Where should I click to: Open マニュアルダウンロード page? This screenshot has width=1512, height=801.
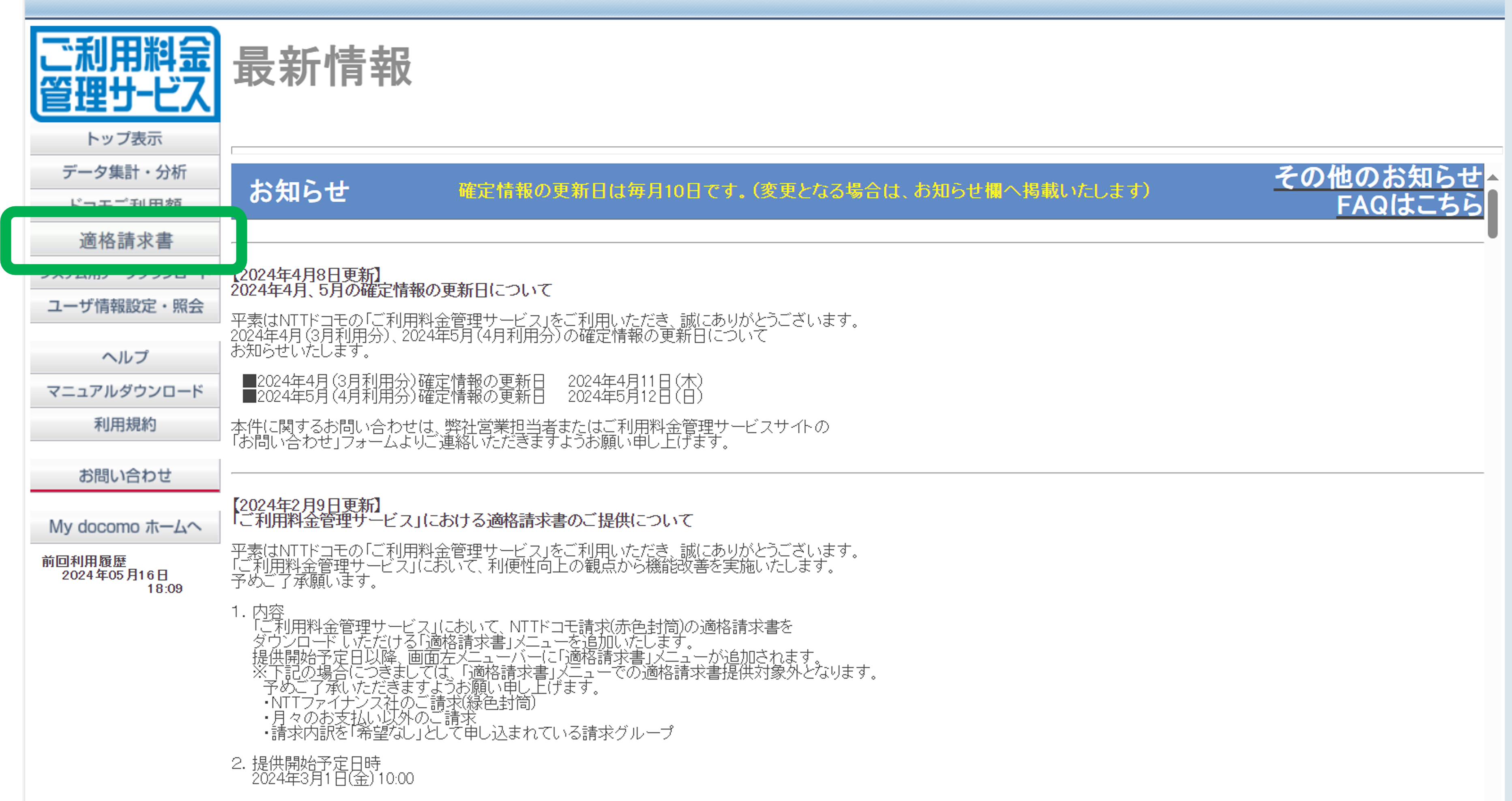(x=125, y=391)
